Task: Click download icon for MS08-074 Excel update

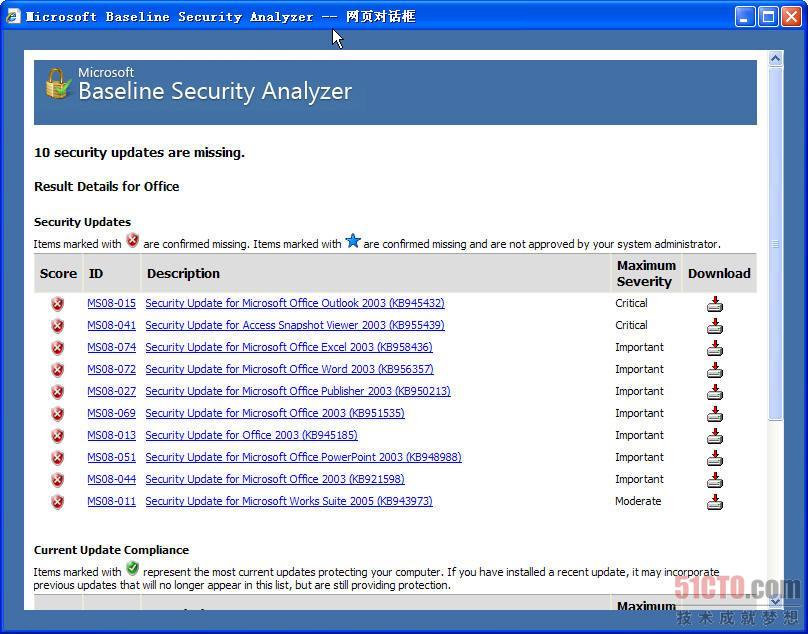Action: click(715, 348)
